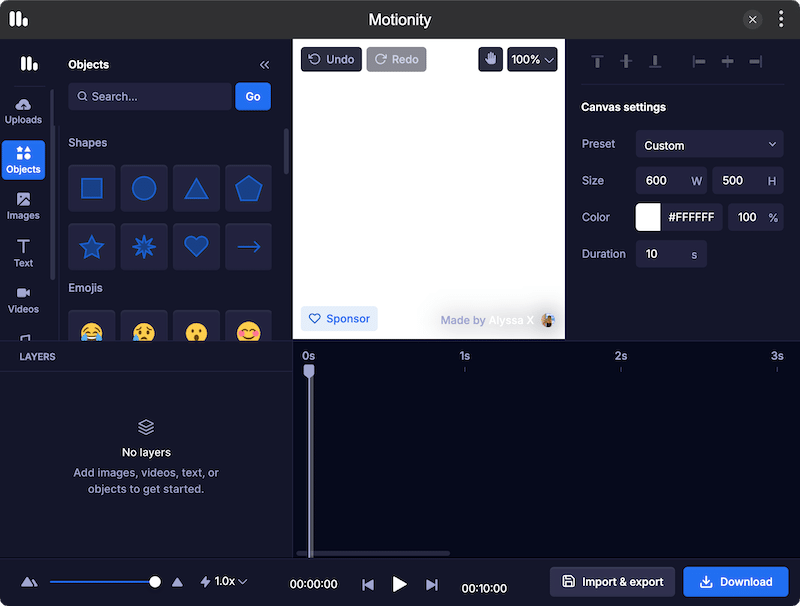This screenshot has width=800, height=606.
Task: Click the current time 00:00:00 display
Action: pos(313,584)
